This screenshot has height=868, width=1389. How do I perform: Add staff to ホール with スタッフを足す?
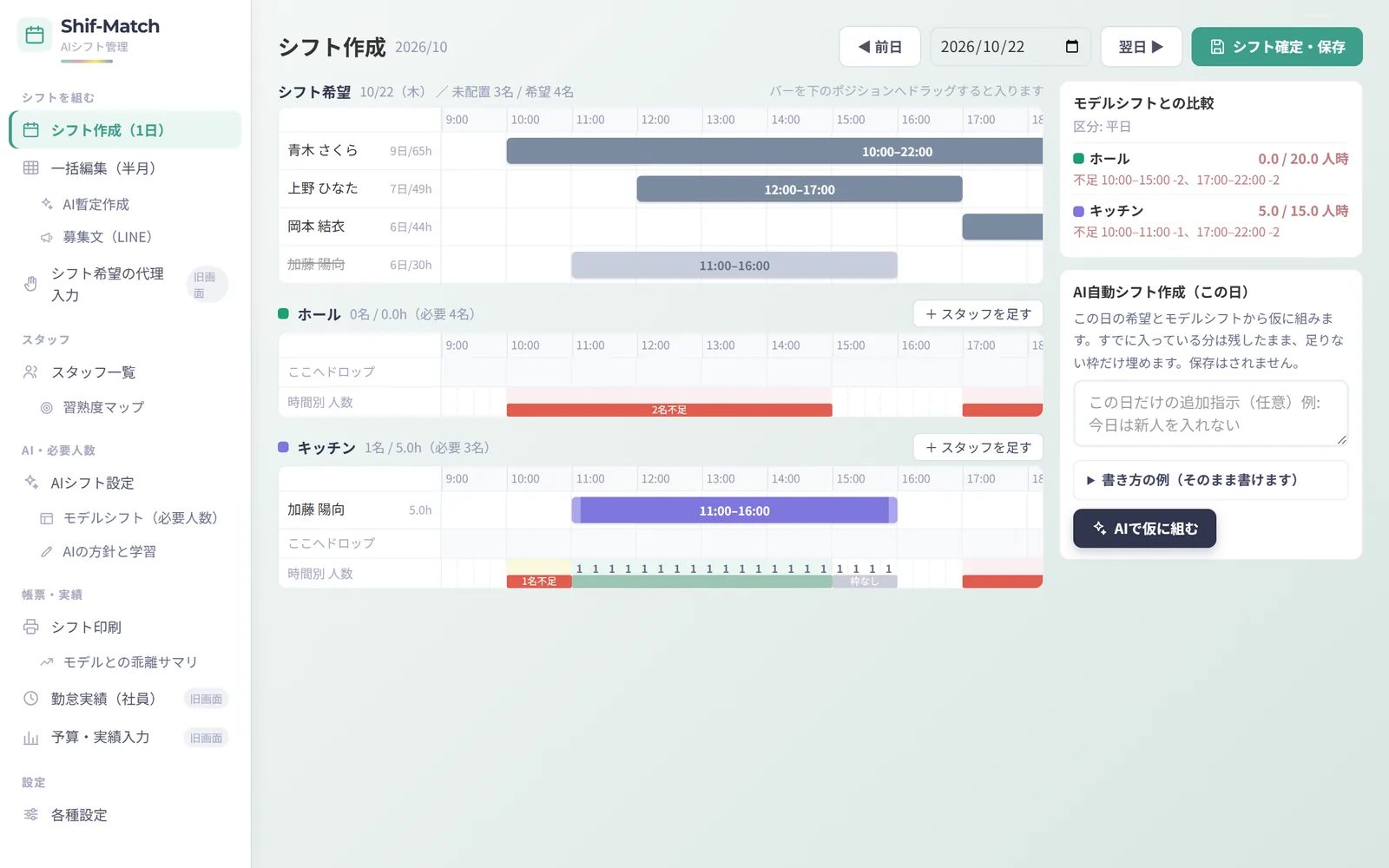[978, 314]
